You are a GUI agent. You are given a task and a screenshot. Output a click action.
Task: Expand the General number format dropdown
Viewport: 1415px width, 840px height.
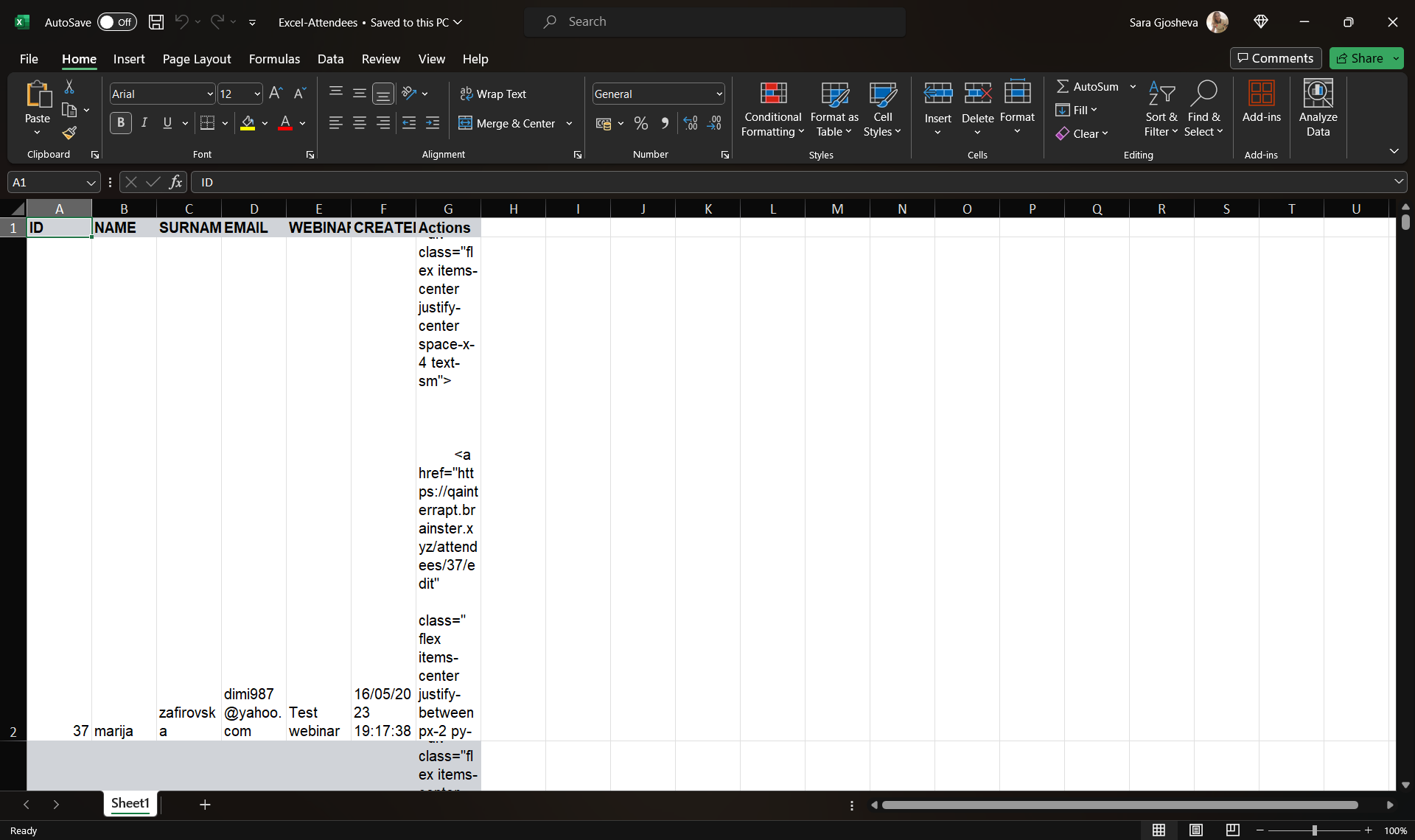(x=719, y=94)
